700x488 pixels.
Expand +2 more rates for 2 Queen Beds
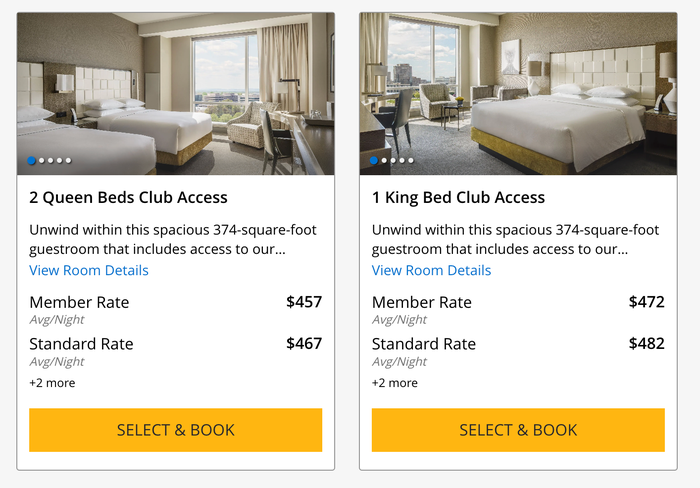point(52,383)
